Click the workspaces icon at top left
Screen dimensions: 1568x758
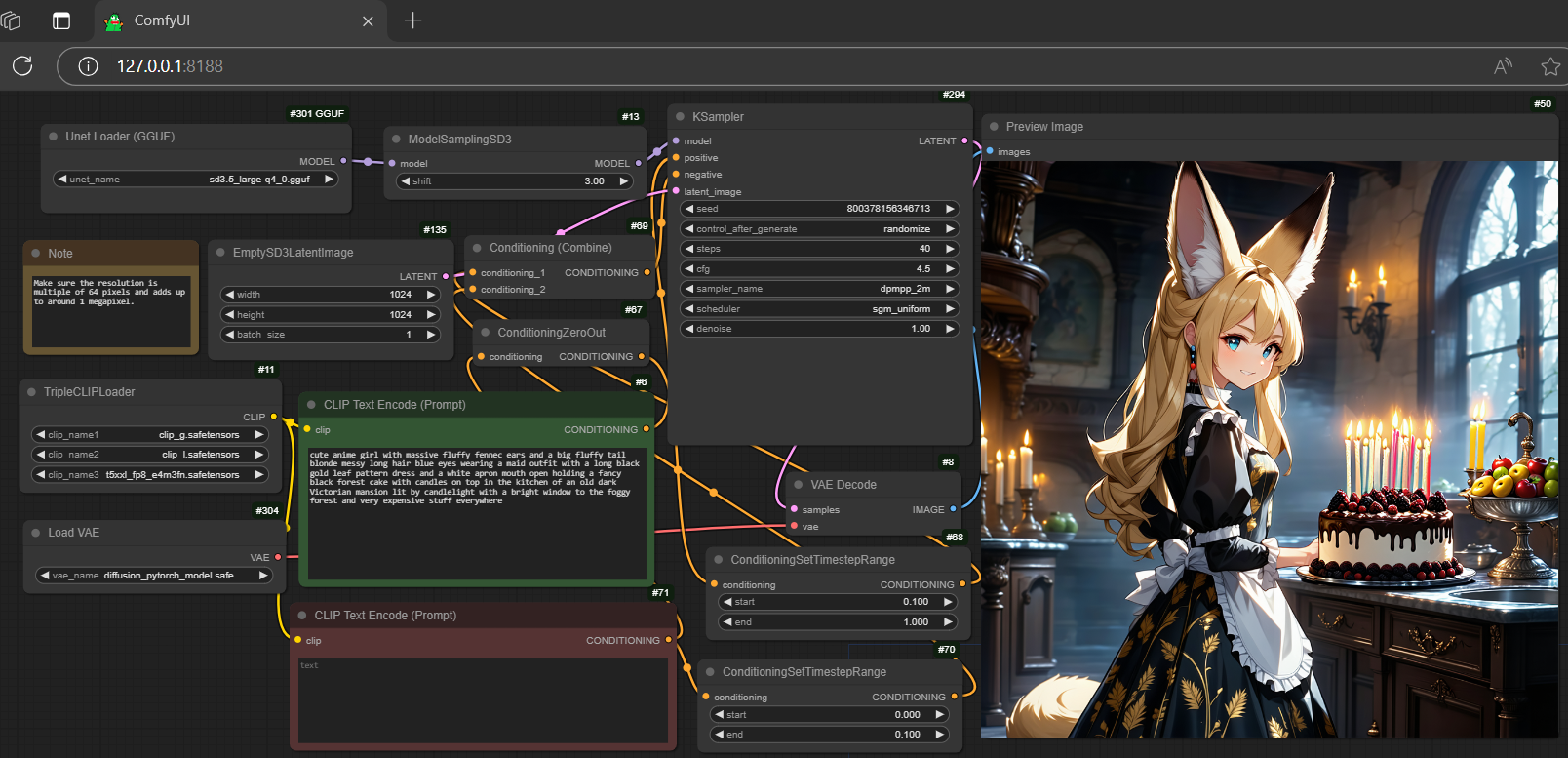click(x=12, y=20)
